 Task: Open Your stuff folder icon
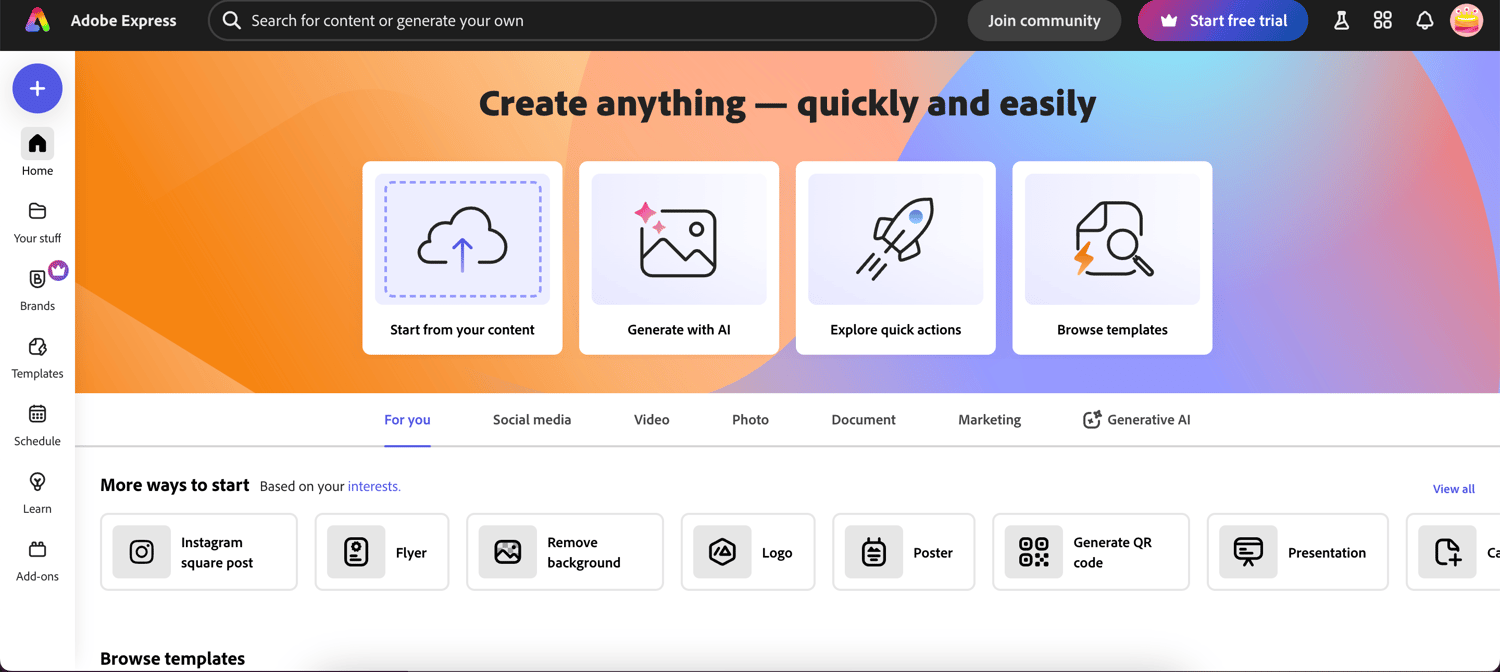point(37,211)
